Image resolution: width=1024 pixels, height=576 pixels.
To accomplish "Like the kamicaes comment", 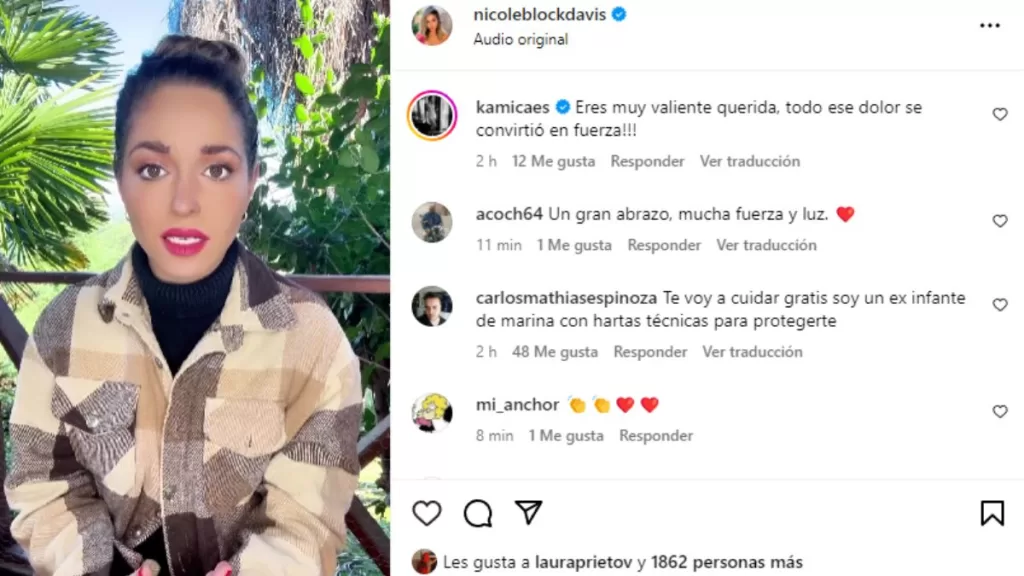I will (x=1000, y=114).
